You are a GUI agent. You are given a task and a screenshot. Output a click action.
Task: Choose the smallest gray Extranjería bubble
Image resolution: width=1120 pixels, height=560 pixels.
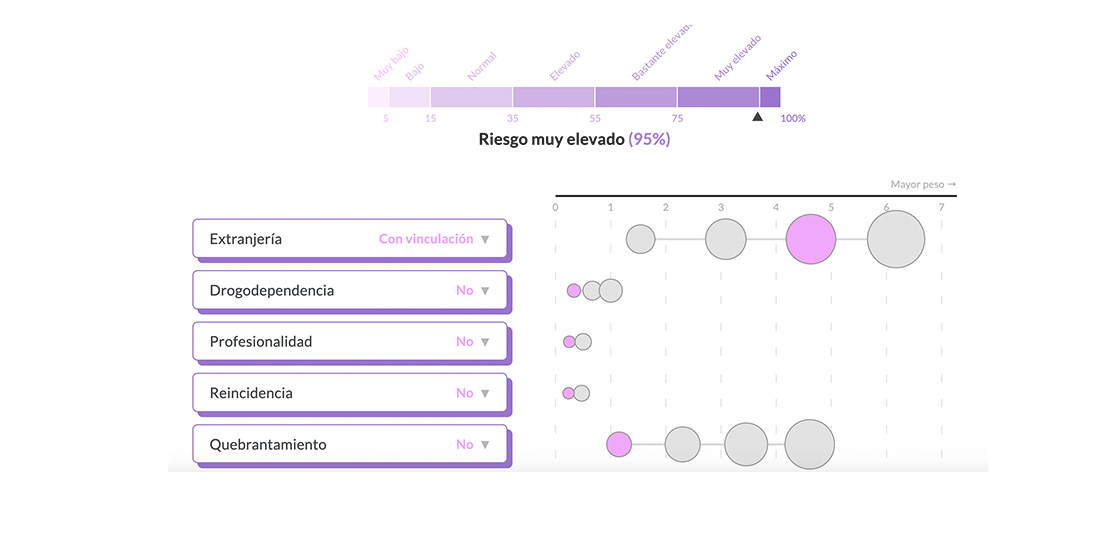[641, 239]
